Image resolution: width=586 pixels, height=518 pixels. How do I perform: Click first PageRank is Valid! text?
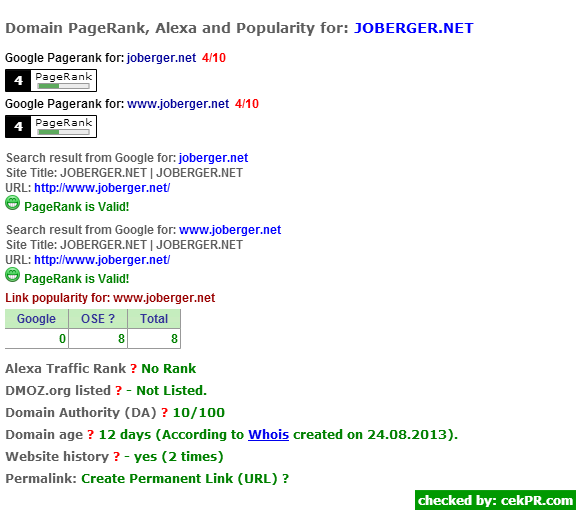(77, 207)
